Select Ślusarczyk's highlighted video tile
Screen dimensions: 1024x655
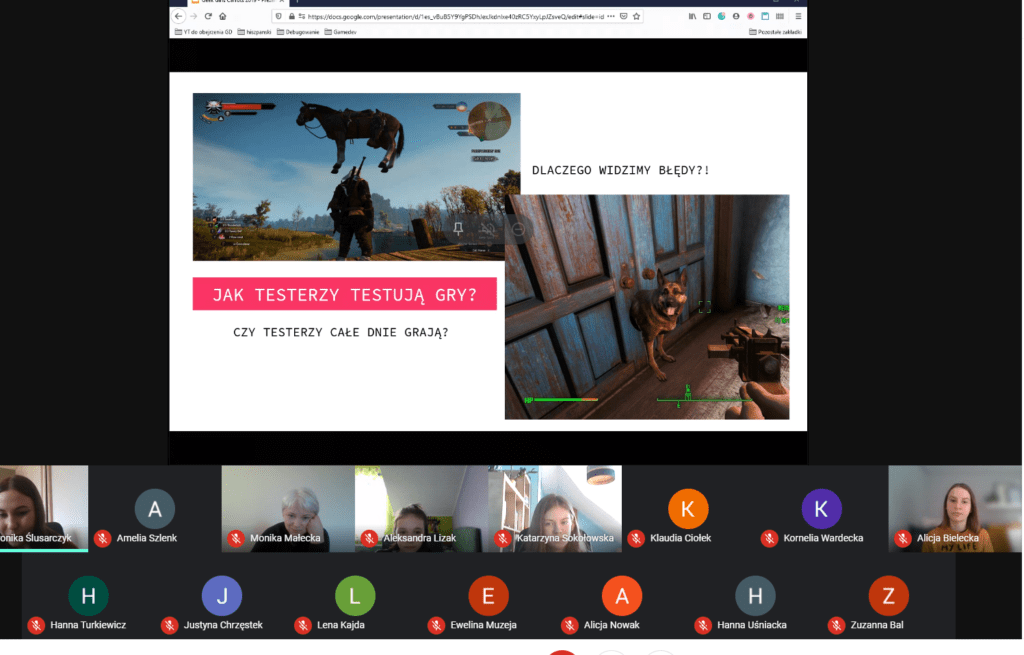click(x=44, y=508)
